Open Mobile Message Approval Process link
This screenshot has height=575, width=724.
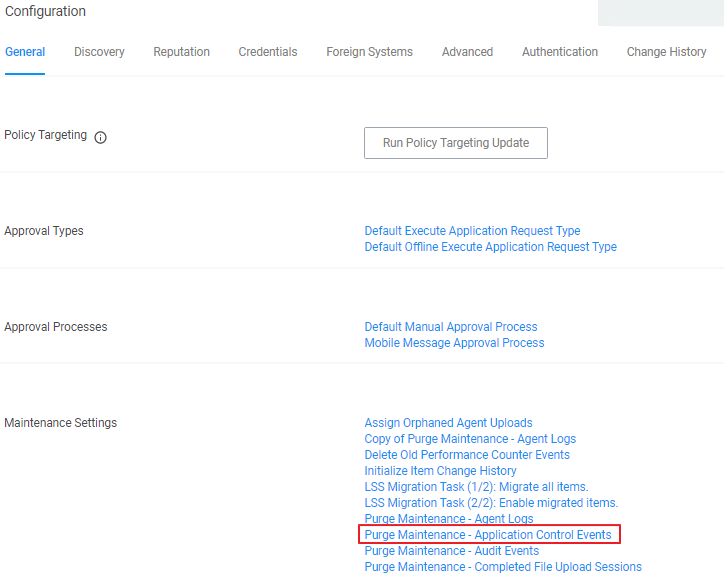tap(454, 343)
